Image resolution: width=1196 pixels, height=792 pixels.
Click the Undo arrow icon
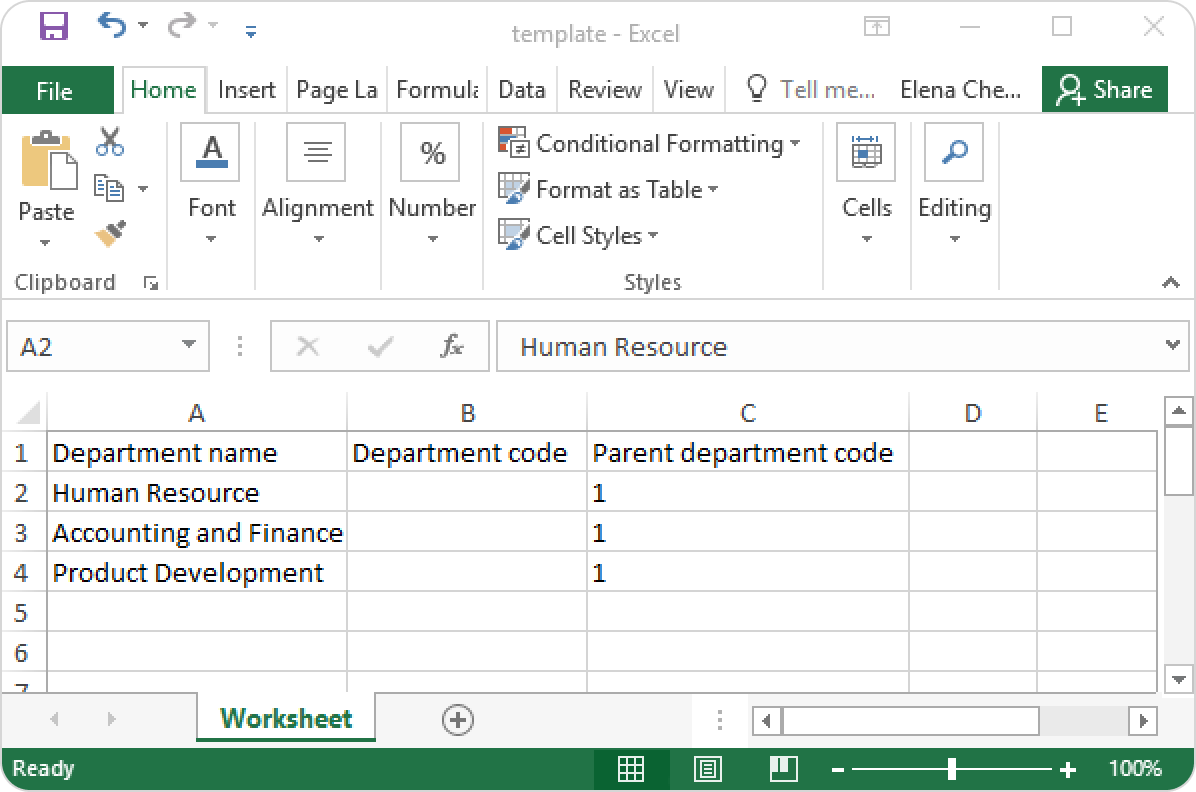coord(111,27)
